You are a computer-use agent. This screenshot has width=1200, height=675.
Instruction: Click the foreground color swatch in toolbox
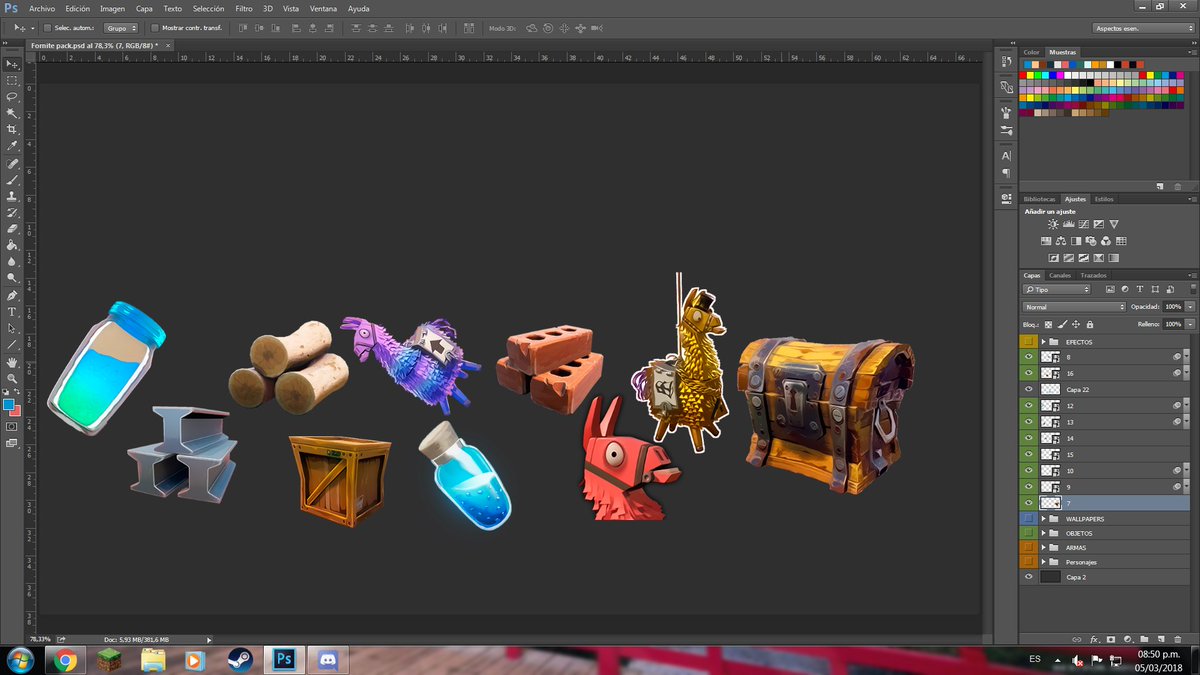(x=9, y=405)
